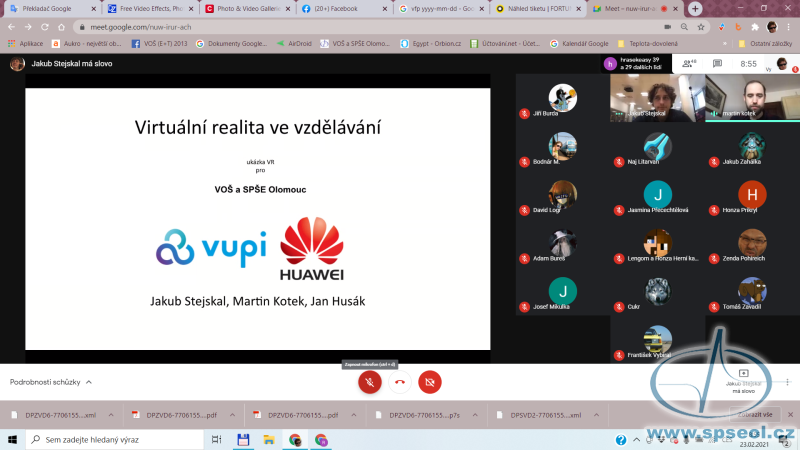Turn on camera with the red camera button
The image size is (800, 450).
(430, 382)
